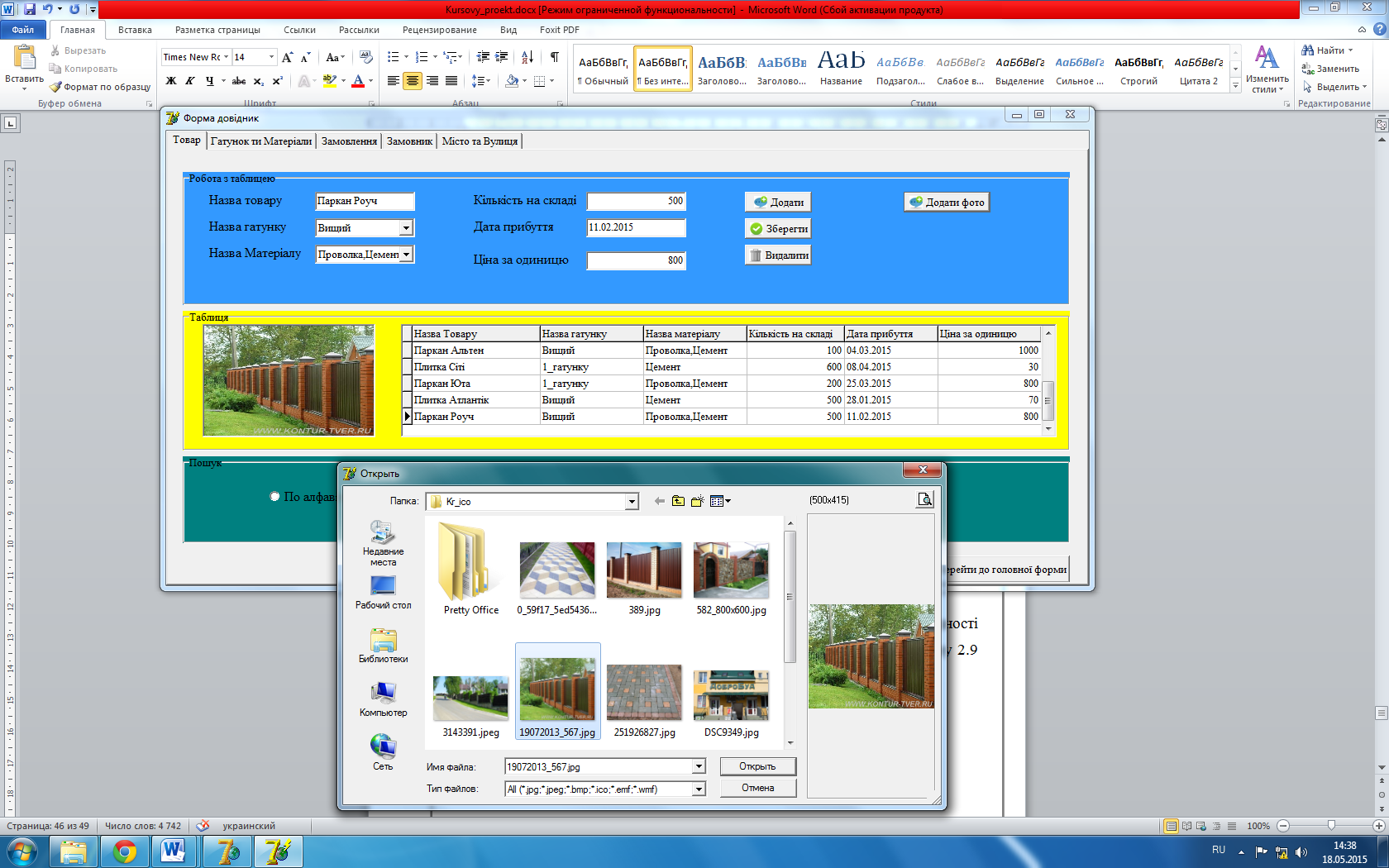The width and height of the screenshot is (1389, 868).
Task: Open the Вставка ribbon tab
Action: click(135, 30)
